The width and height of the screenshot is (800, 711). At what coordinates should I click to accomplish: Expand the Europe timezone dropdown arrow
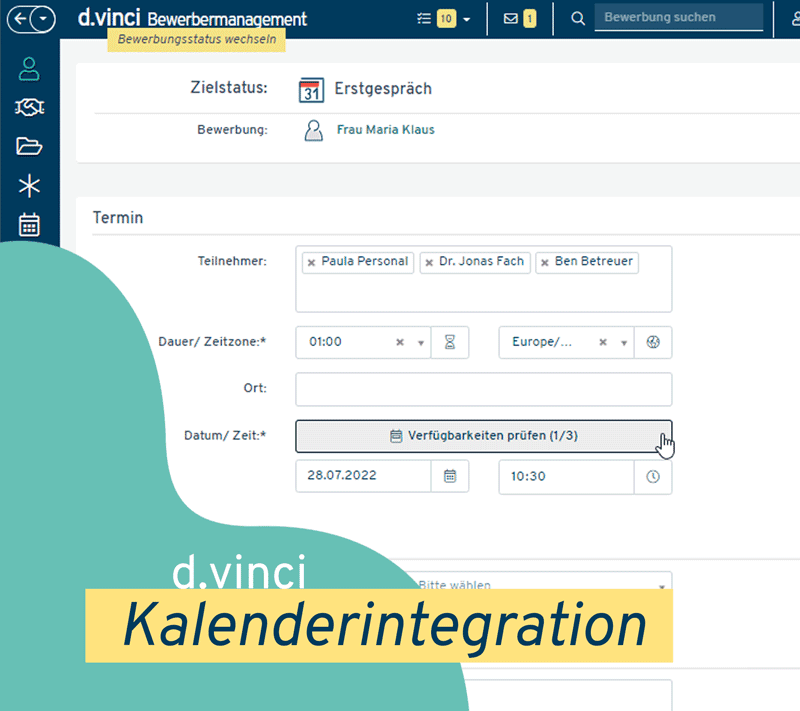pos(624,342)
